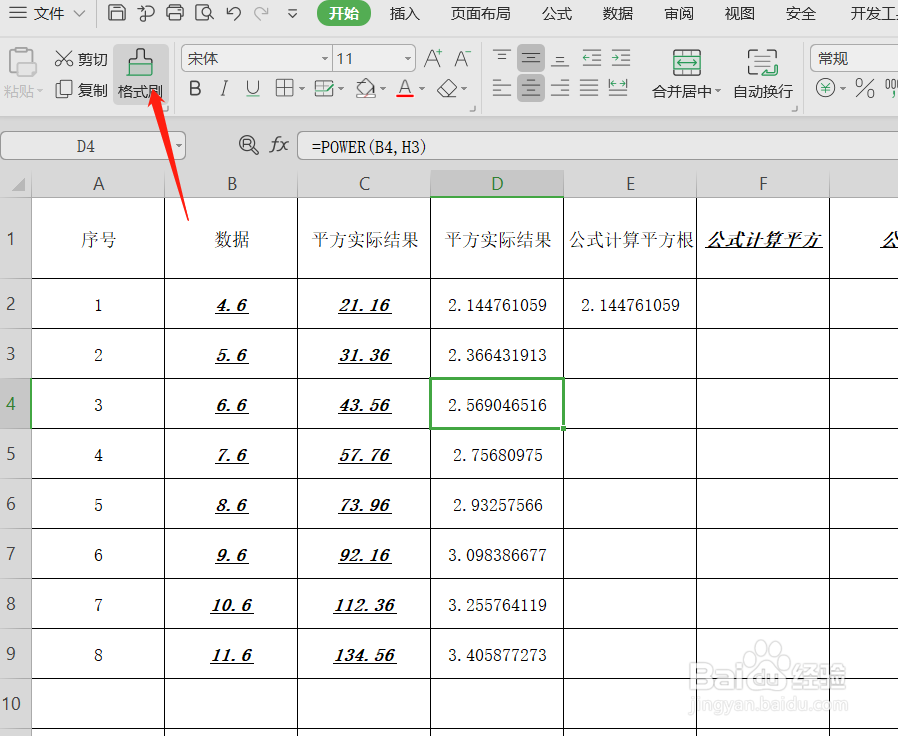Toggle Italic formatting

(x=224, y=89)
